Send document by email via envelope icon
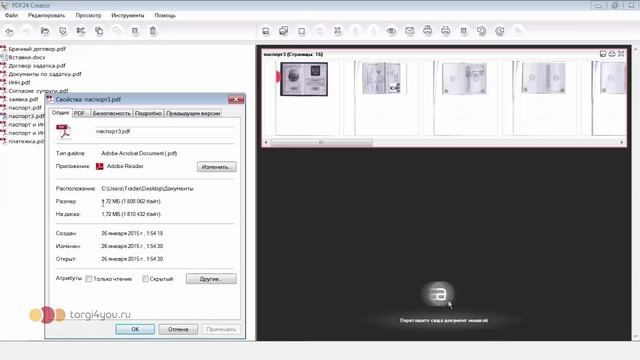The width and height of the screenshot is (640, 360). coord(409,31)
